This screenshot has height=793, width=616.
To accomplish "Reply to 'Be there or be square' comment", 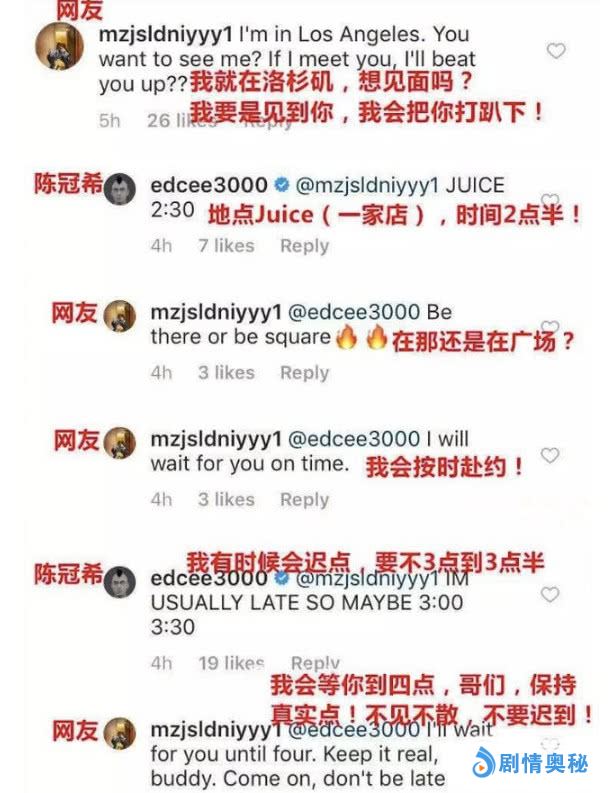I will 304,373.
